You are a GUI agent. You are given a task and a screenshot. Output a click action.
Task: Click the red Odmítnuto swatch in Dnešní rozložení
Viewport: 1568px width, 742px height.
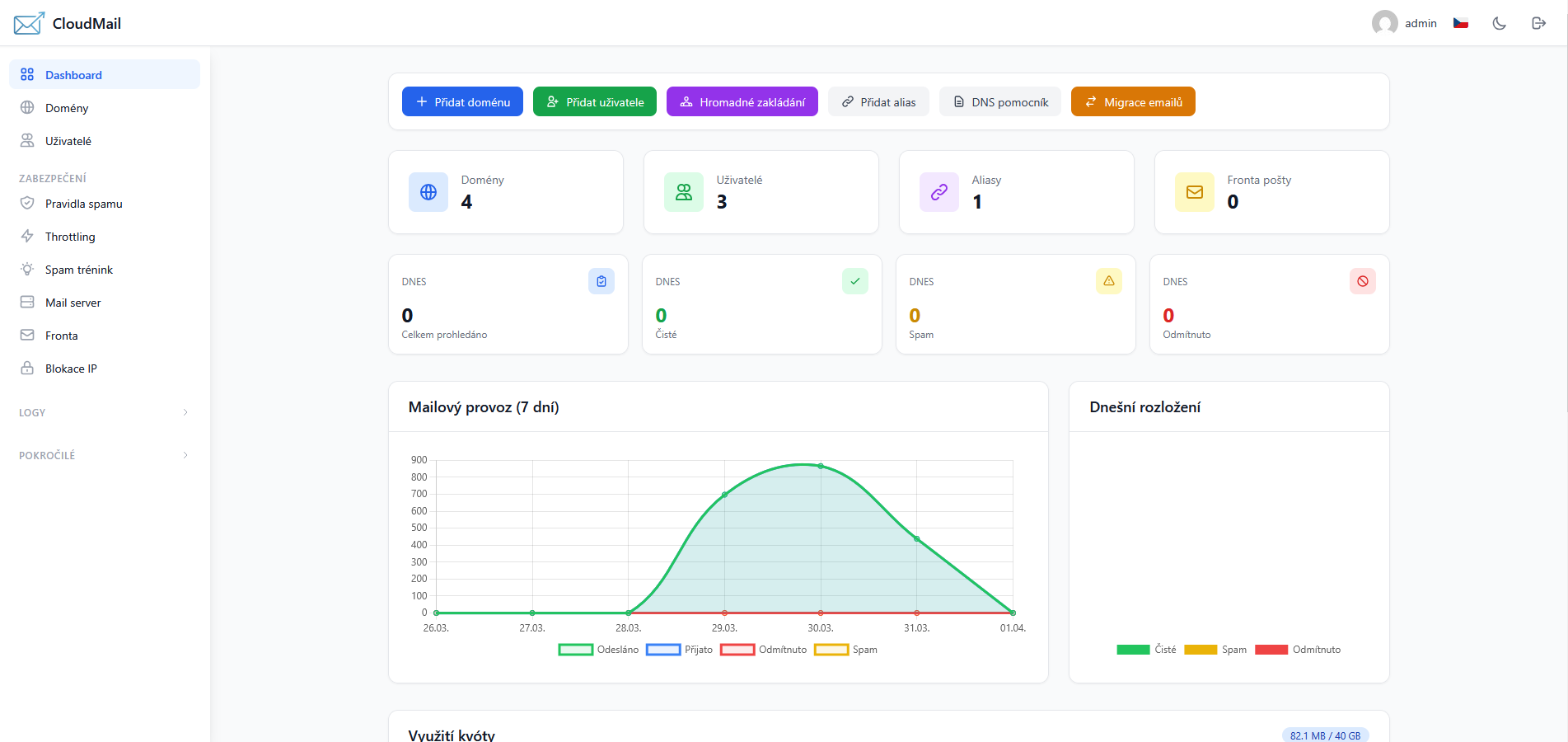[x=1271, y=650]
